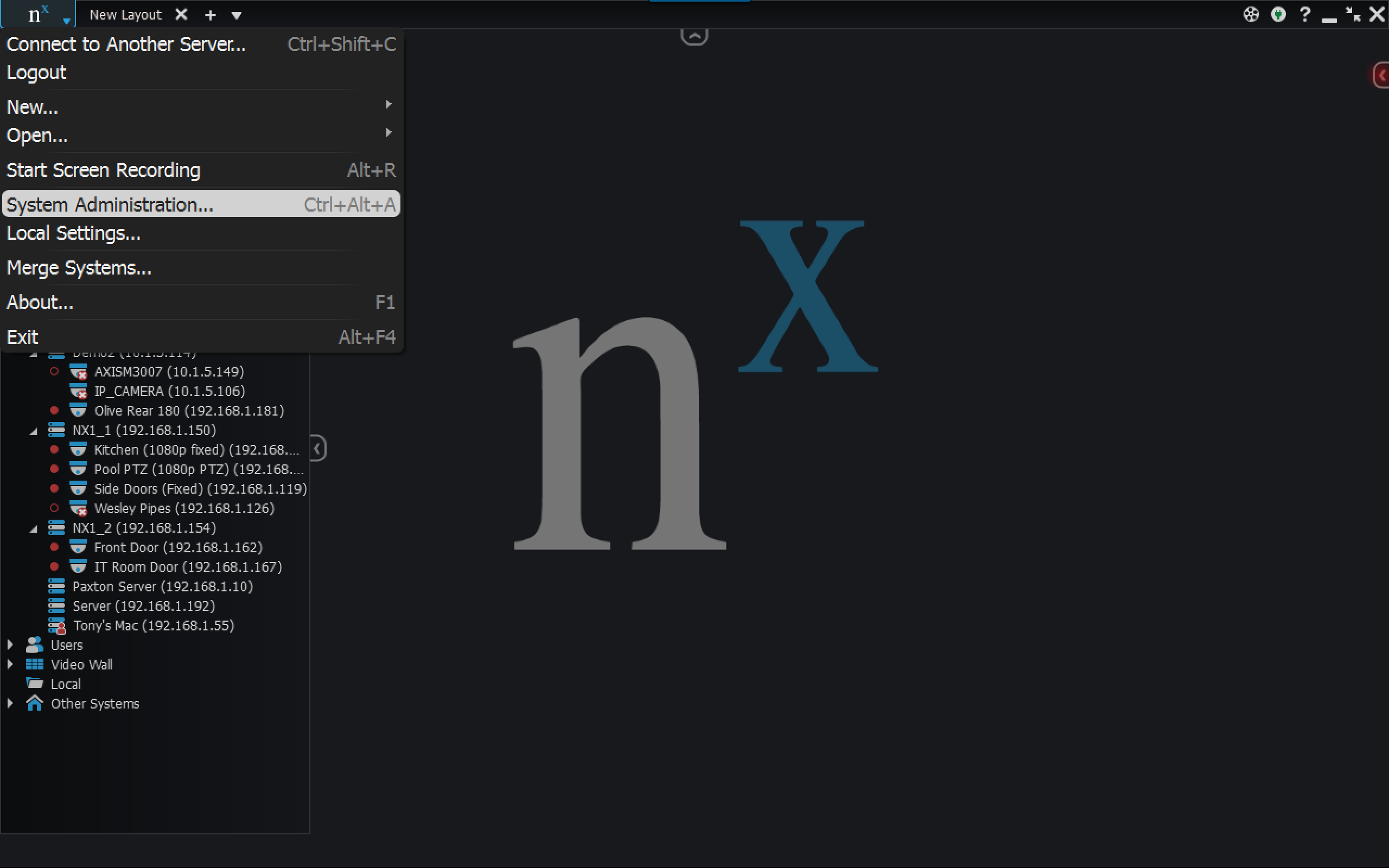The width and height of the screenshot is (1389, 868).
Task: Select Connect to Another Server menu item
Action: 201,44
